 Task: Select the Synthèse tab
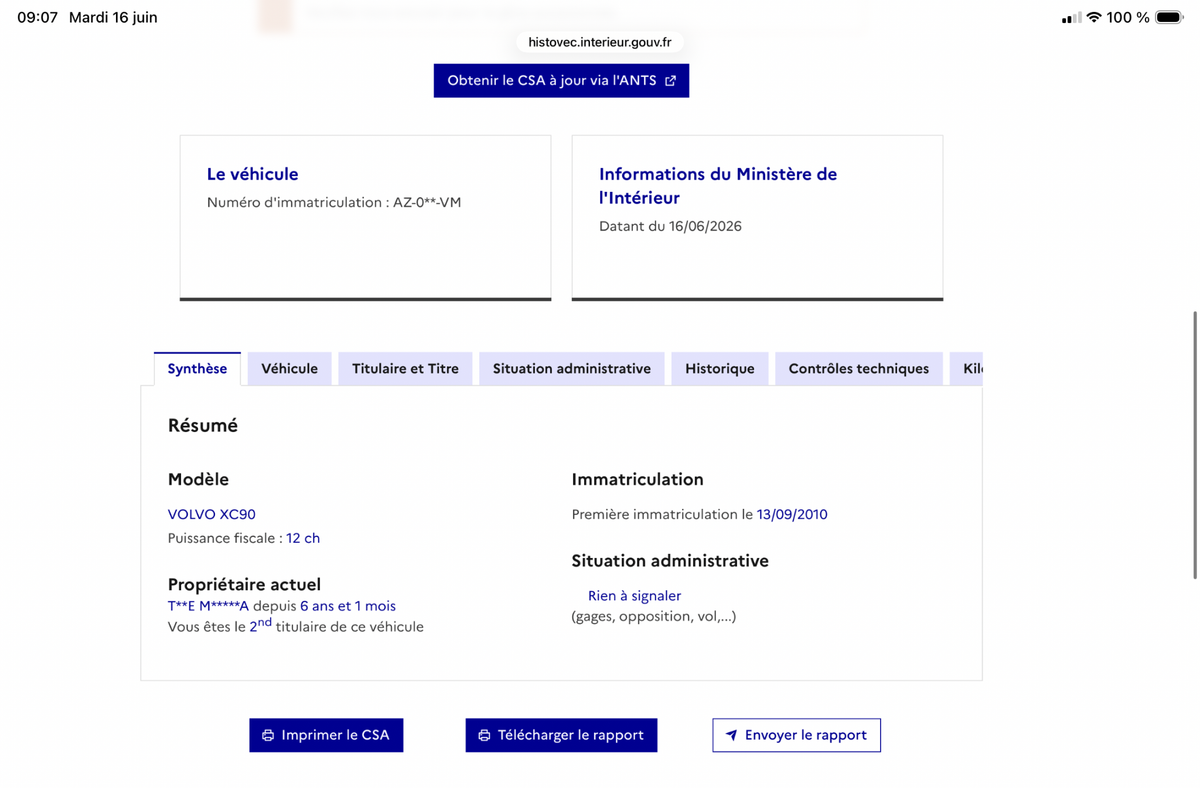(197, 369)
